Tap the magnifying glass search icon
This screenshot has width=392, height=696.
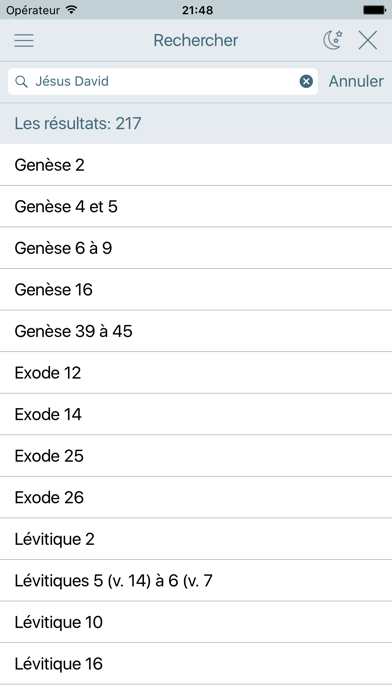[21, 81]
